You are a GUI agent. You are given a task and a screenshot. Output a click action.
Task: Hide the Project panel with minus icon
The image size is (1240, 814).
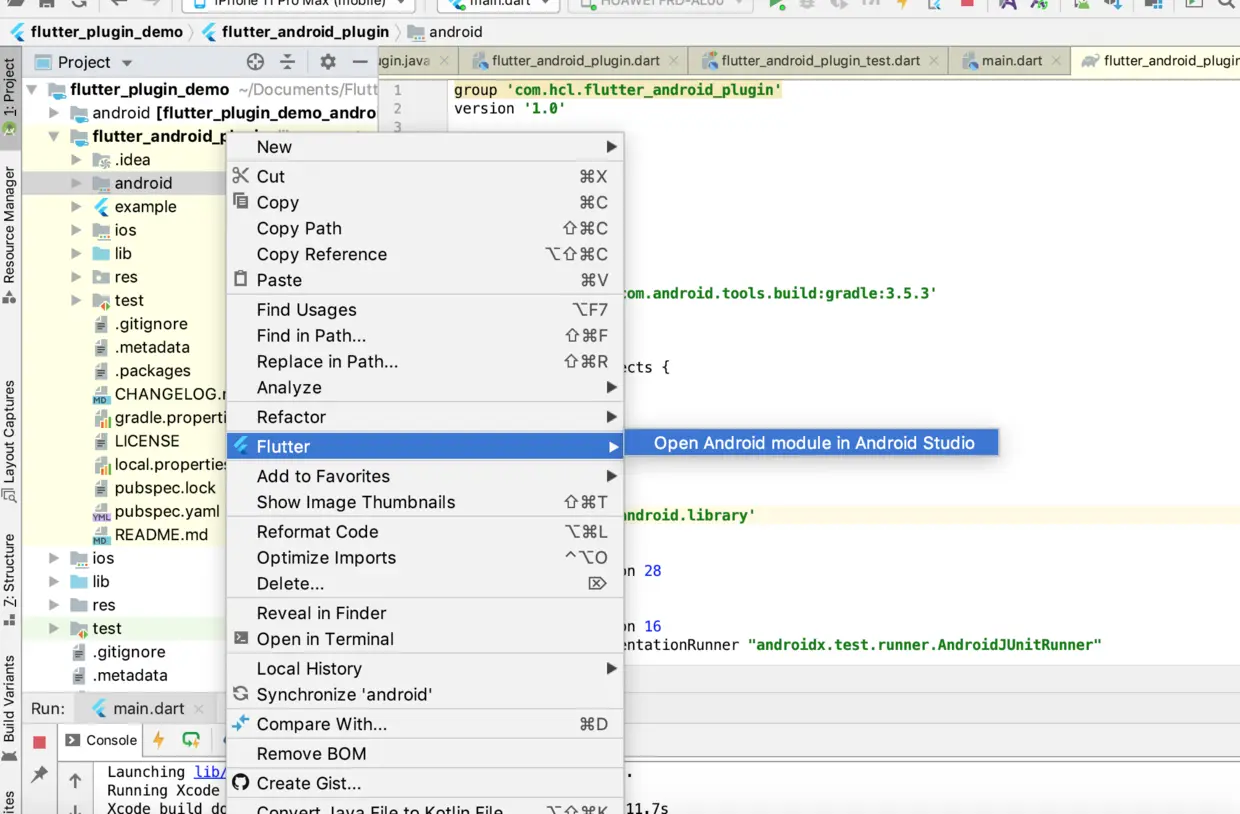pos(360,62)
